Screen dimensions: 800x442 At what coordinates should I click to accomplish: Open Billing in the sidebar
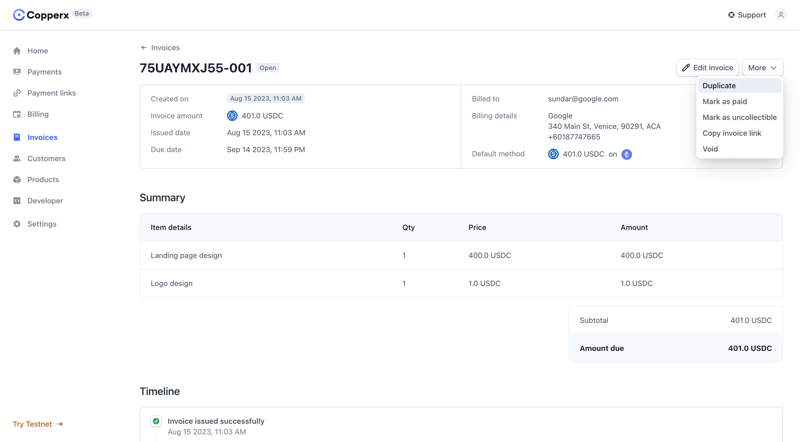38,114
